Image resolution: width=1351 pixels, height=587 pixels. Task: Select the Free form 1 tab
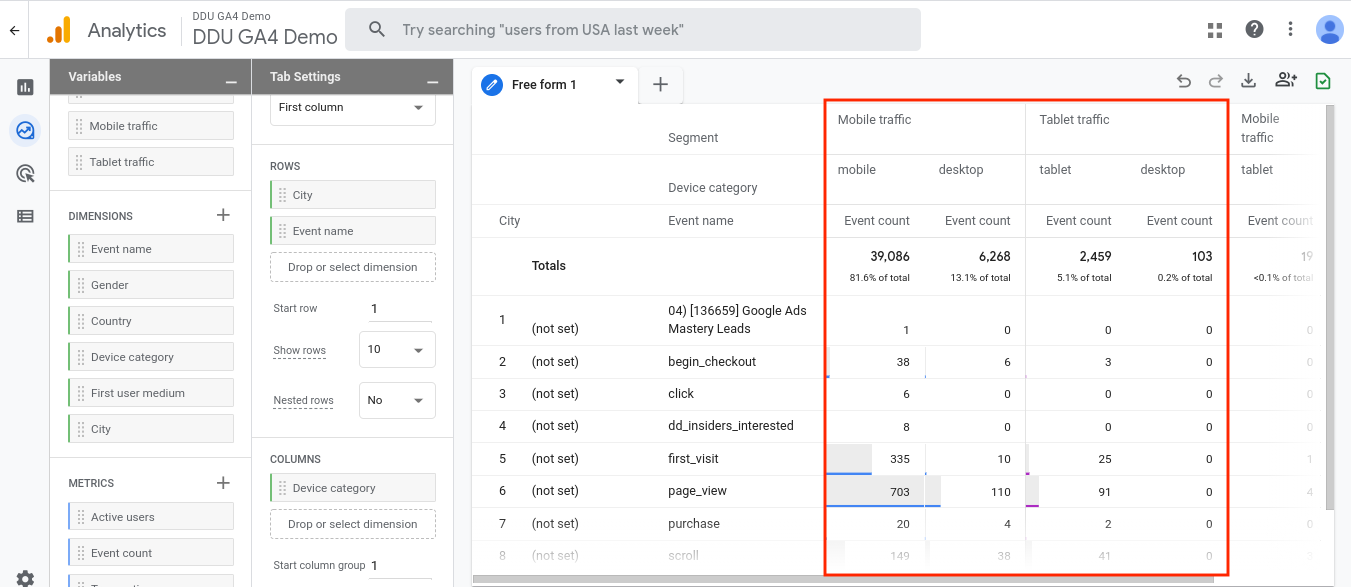point(555,85)
